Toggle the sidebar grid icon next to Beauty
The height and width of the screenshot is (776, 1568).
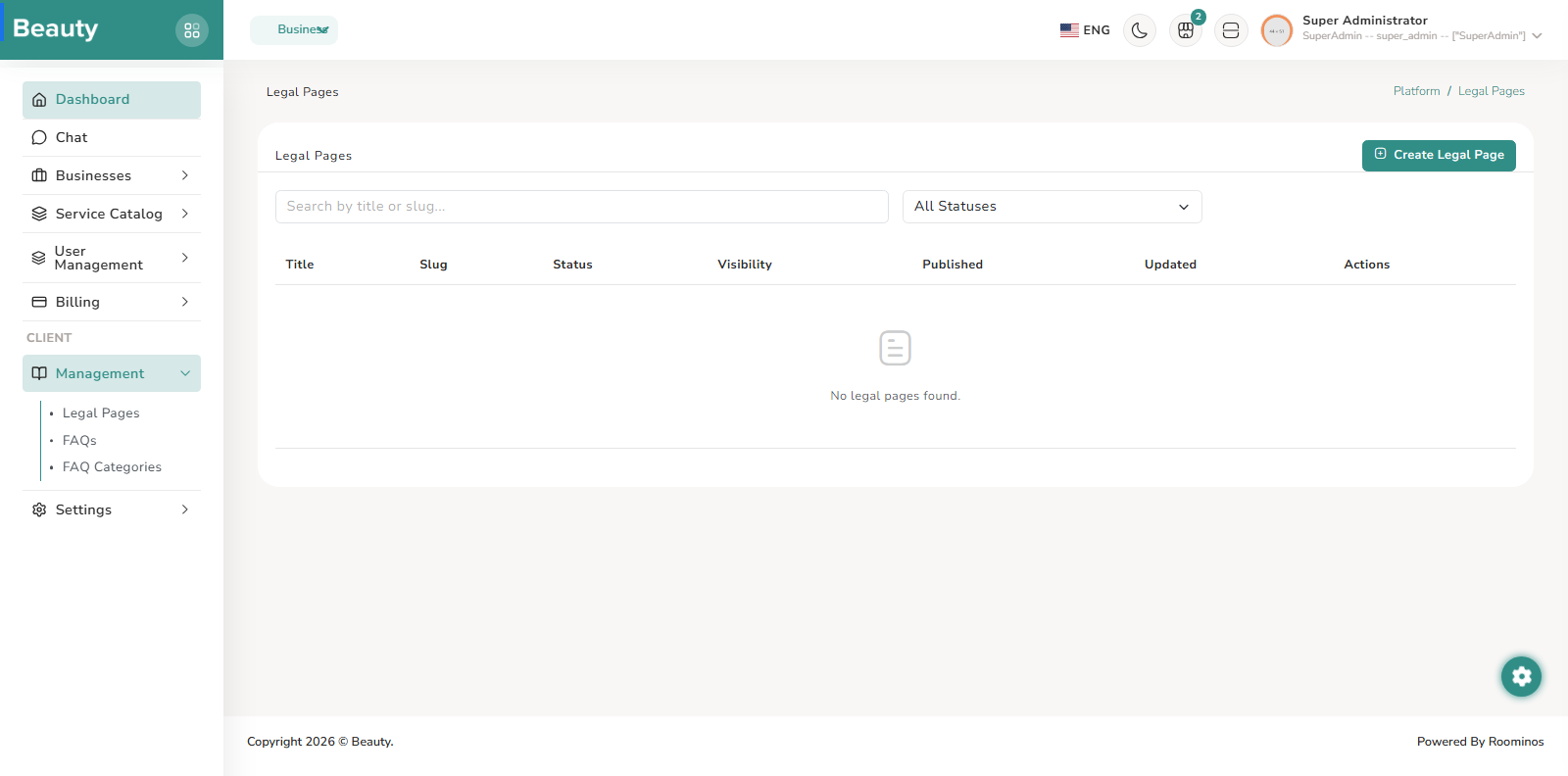[192, 30]
